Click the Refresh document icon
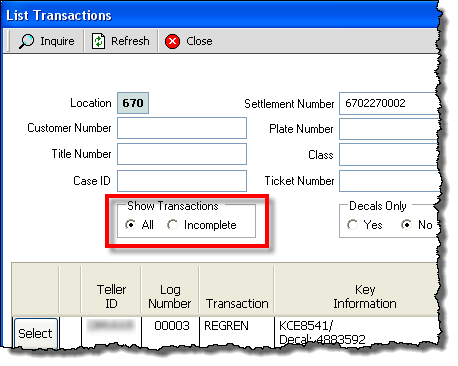 pos(98,41)
